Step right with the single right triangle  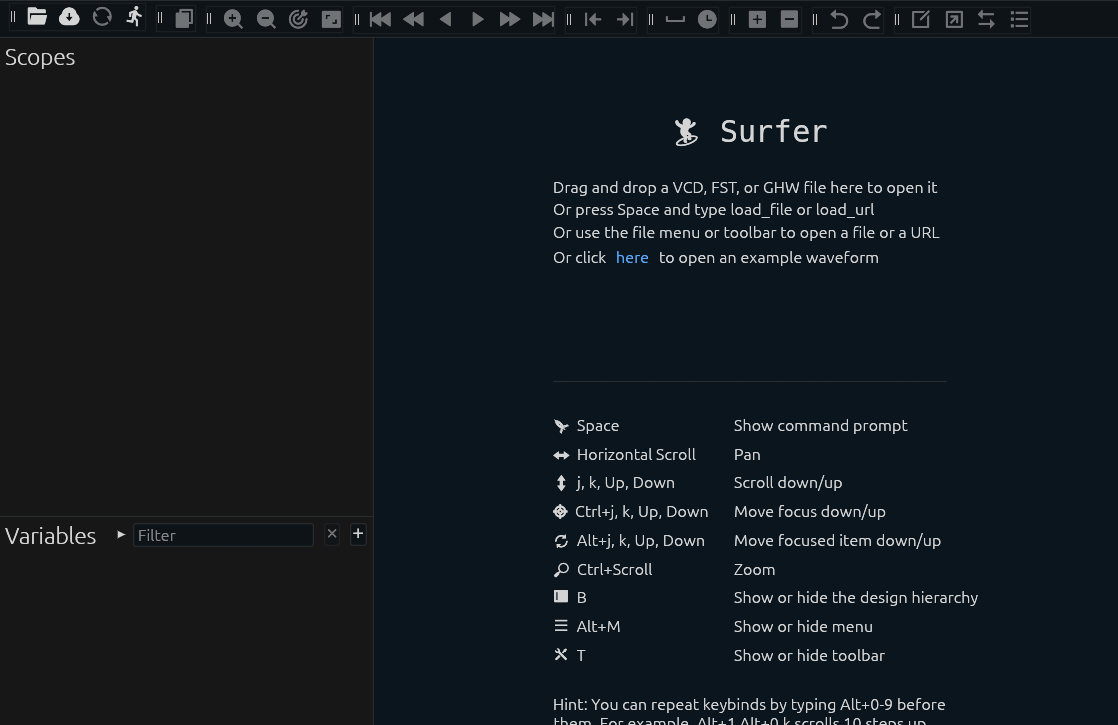[478, 19]
